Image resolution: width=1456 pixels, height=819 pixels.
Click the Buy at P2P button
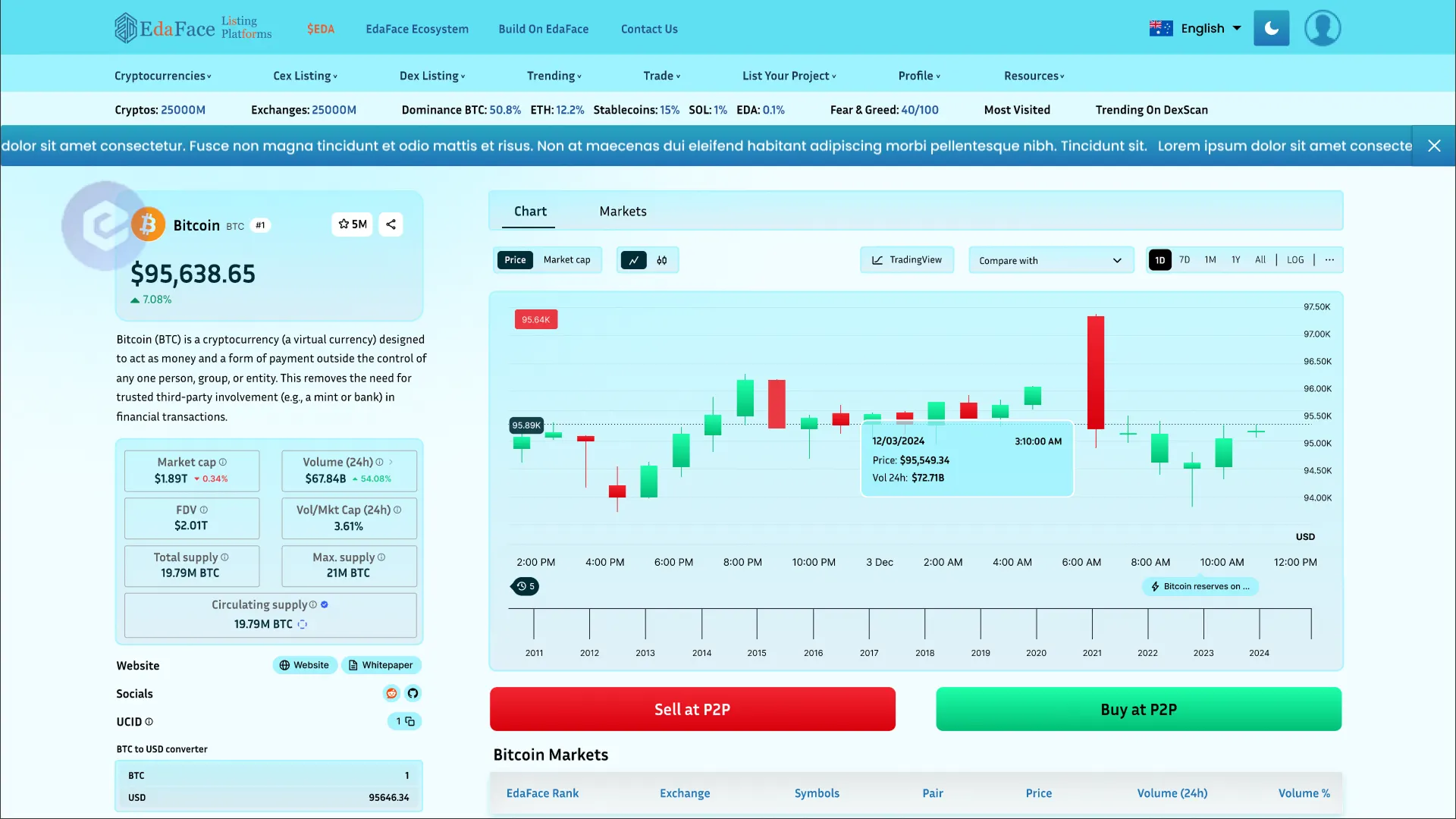tap(1137, 709)
